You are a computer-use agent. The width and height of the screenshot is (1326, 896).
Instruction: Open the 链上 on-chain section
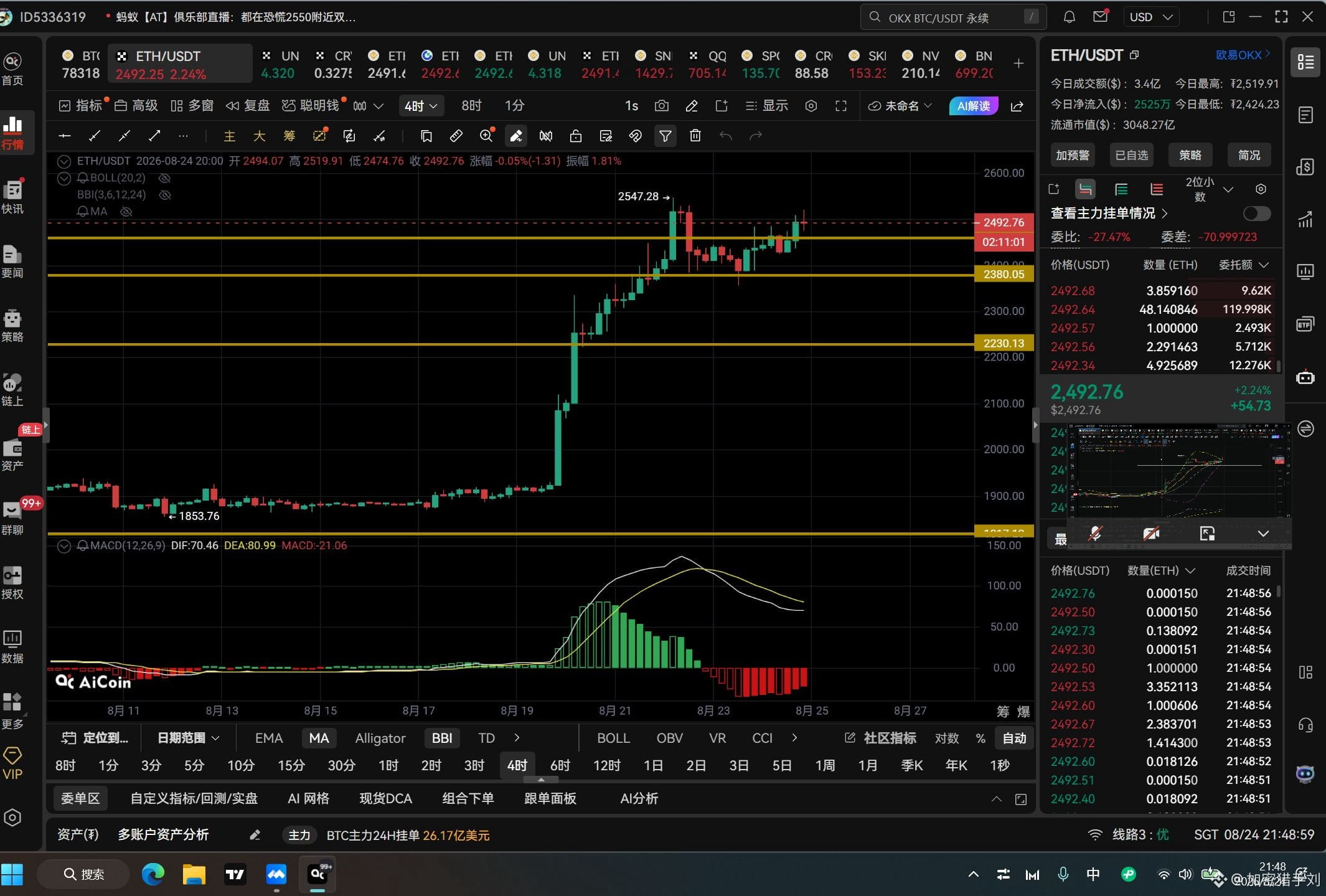(12, 390)
